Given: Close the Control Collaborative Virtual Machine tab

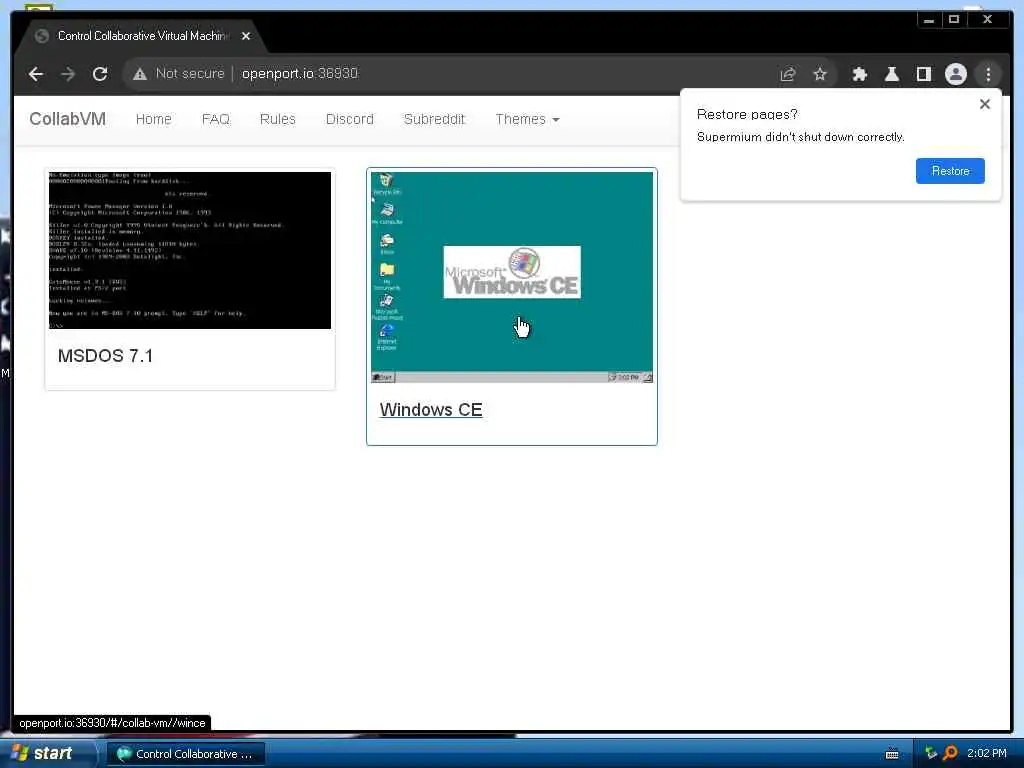Looking at the screenshot, I should [x=246, y=36].
